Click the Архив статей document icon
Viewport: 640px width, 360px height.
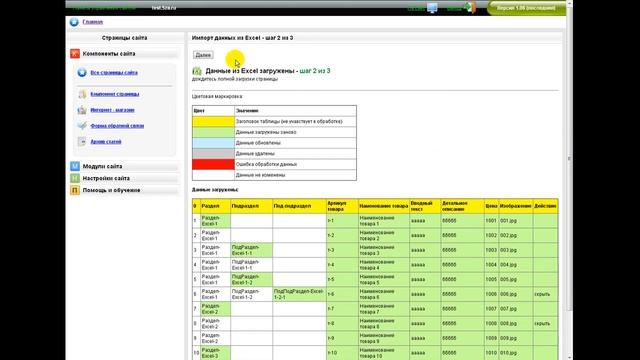coord(82,142)
